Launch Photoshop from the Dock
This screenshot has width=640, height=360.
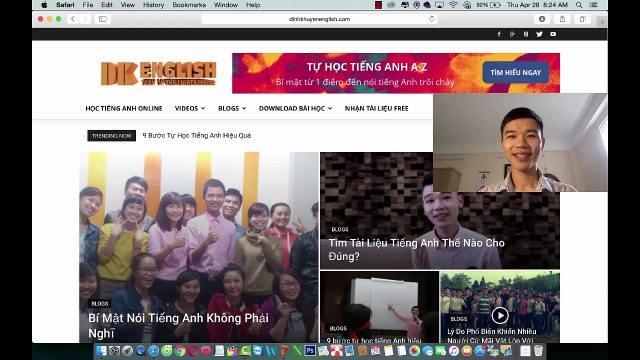point(310,351)
